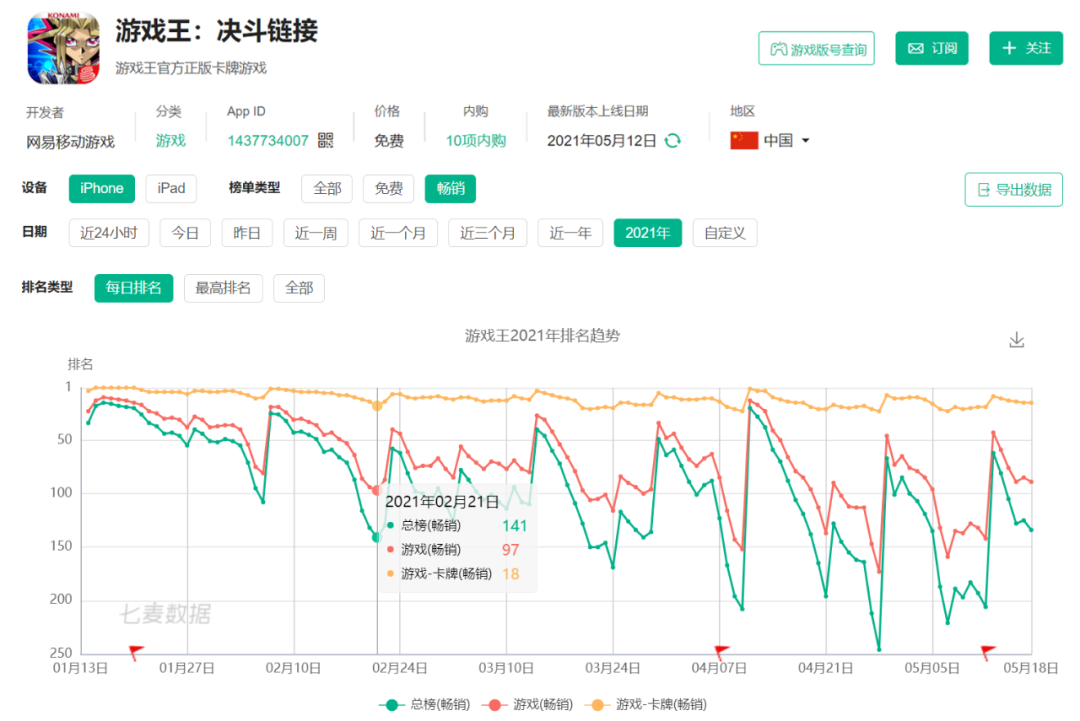
Task: Select 畅销 chart type
Action: point(450,189)
